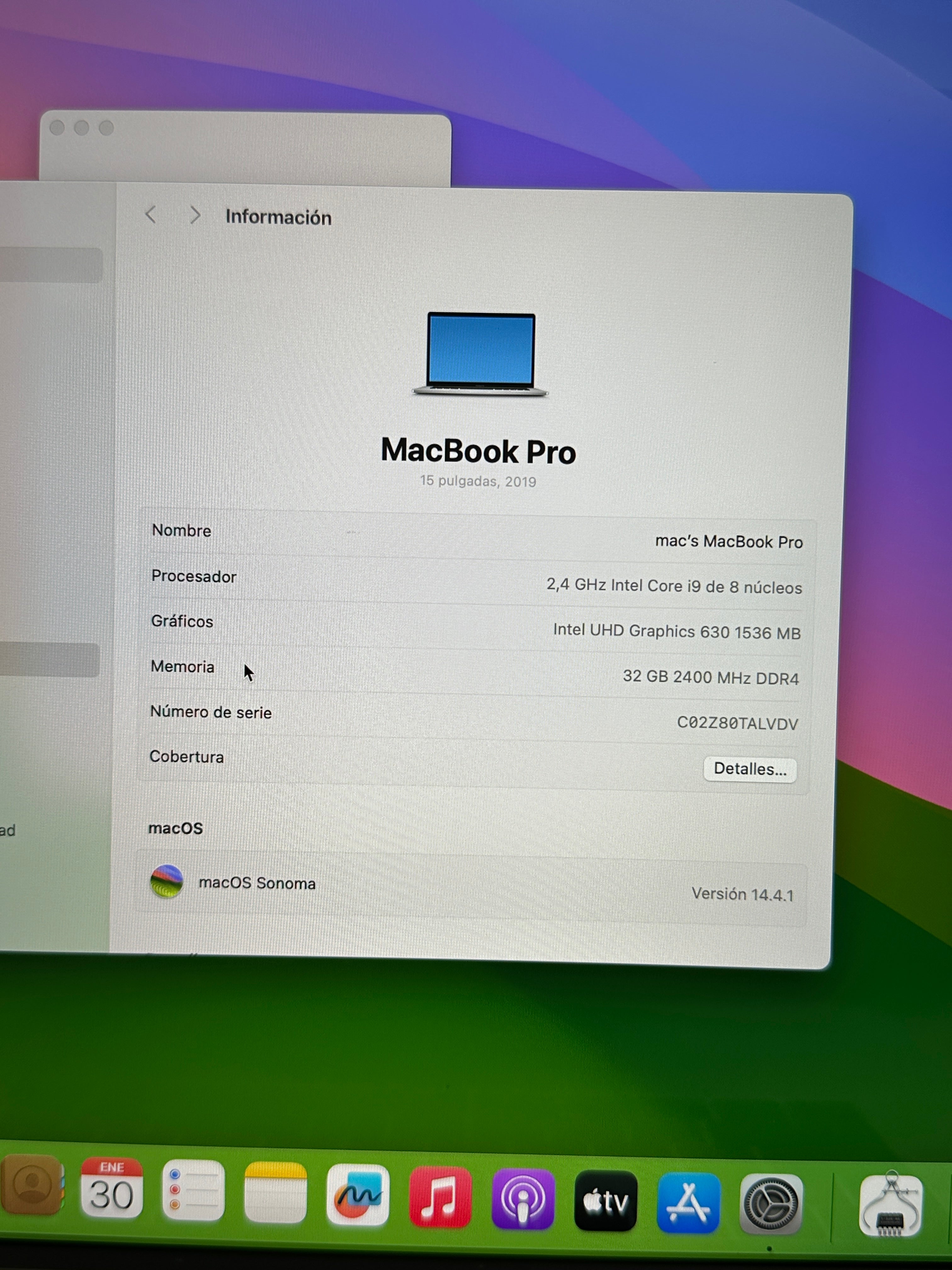Click "Intel UHD Graphics 630 1536 MB" value

[677, 632]
